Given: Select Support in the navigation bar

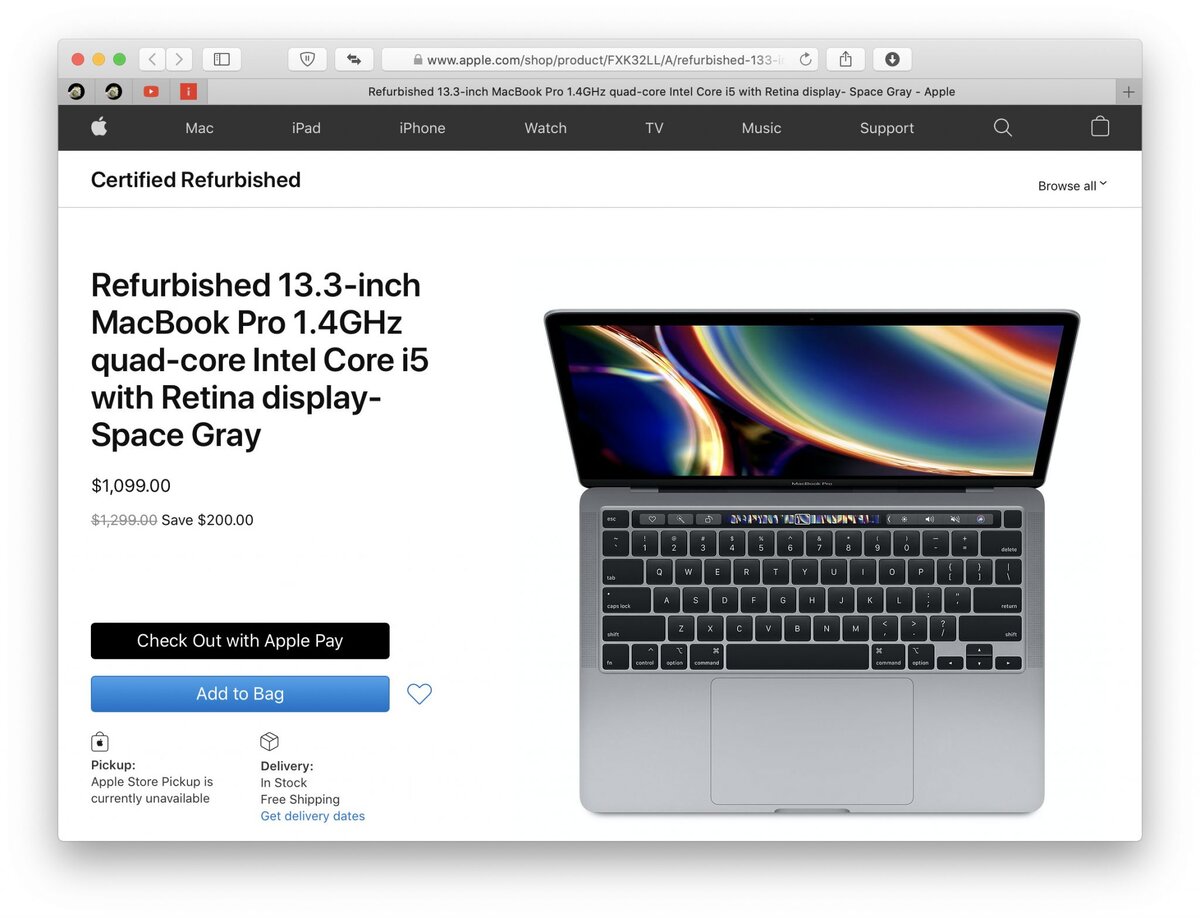Looking at the screenshot, I should [x=887, y=128].
